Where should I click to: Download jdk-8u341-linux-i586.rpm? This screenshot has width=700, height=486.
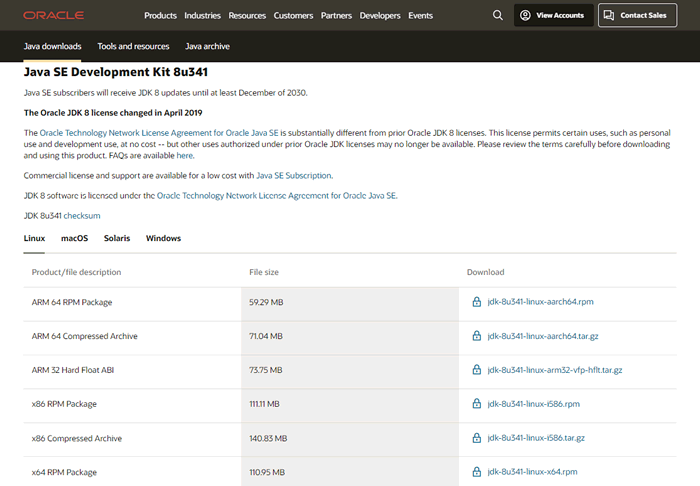[533, 403]
